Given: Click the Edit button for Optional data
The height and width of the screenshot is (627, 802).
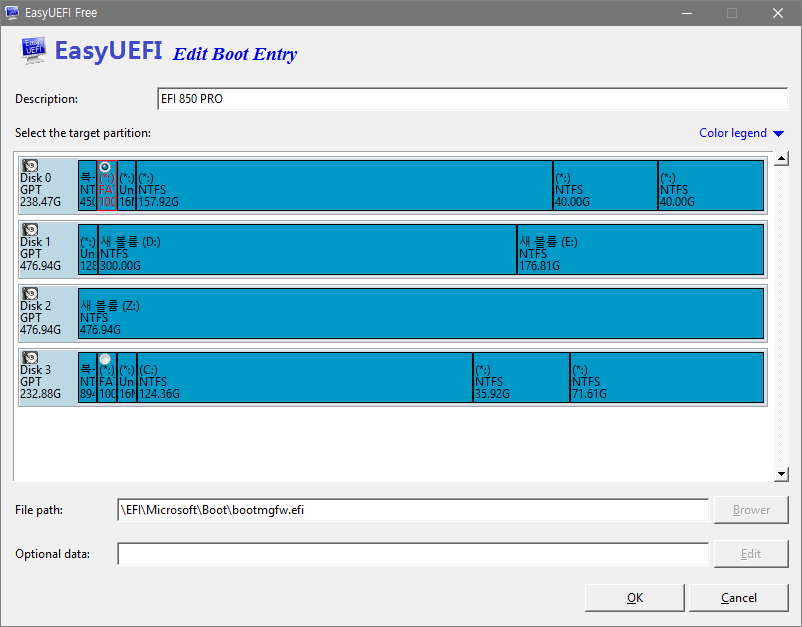Looking at the screenshot, I should pyautogui.click(x=751, y=554).
